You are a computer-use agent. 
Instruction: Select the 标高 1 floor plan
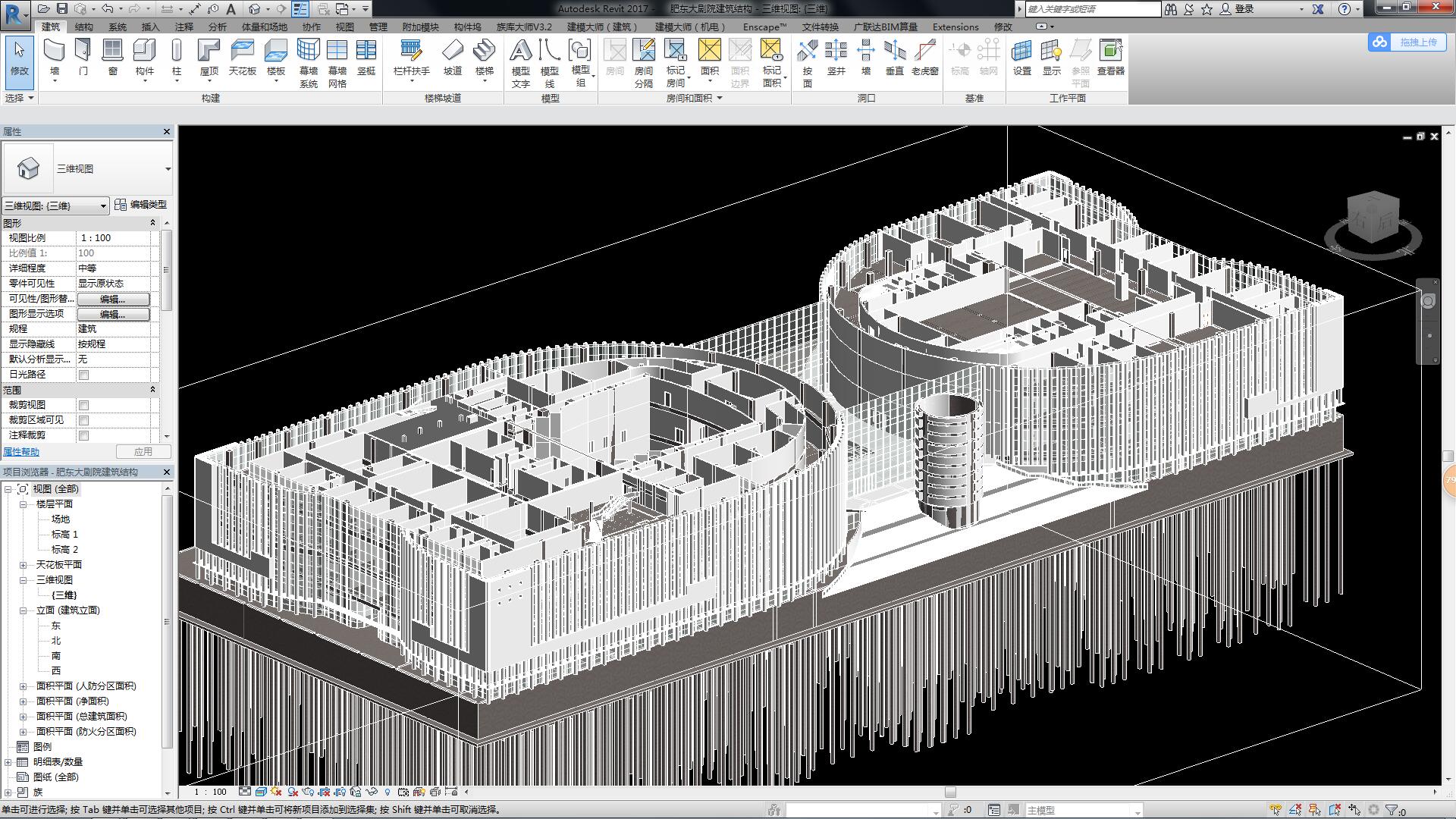click(x=64, y=535)
